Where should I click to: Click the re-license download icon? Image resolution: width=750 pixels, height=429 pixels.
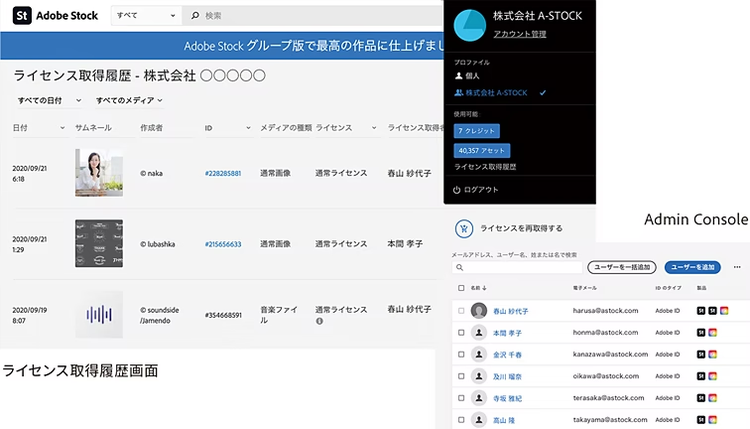pos(463,227)
